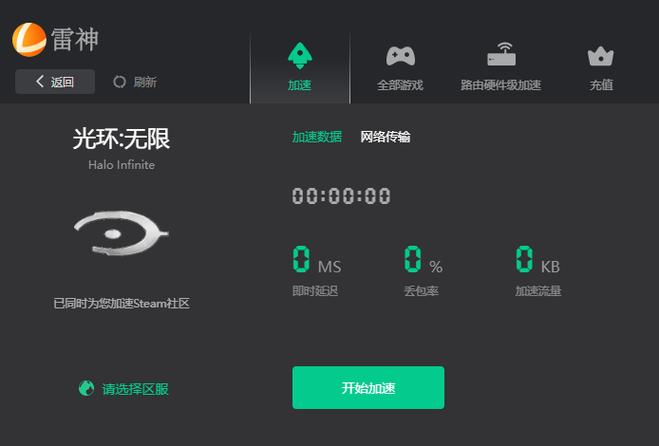Viewport: 659px width, 446px height.
Task: Click the 丢包率 label
Action: click(x=421, y=291)
